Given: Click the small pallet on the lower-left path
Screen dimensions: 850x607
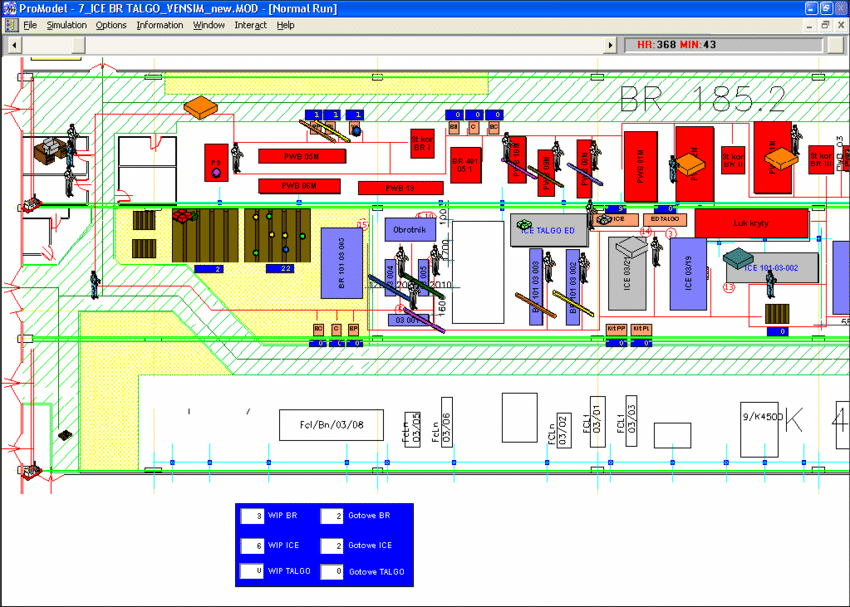Looking at the screenshot, I should tap(65, 435).
